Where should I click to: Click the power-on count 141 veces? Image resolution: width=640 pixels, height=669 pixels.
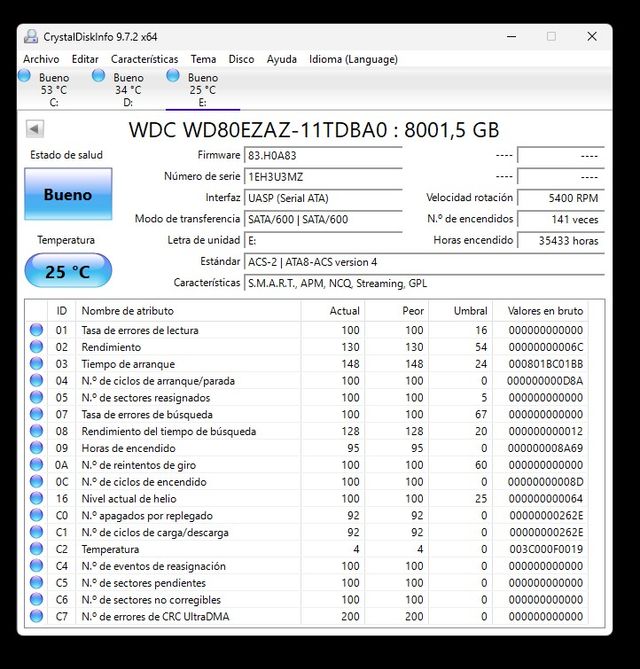561,219
